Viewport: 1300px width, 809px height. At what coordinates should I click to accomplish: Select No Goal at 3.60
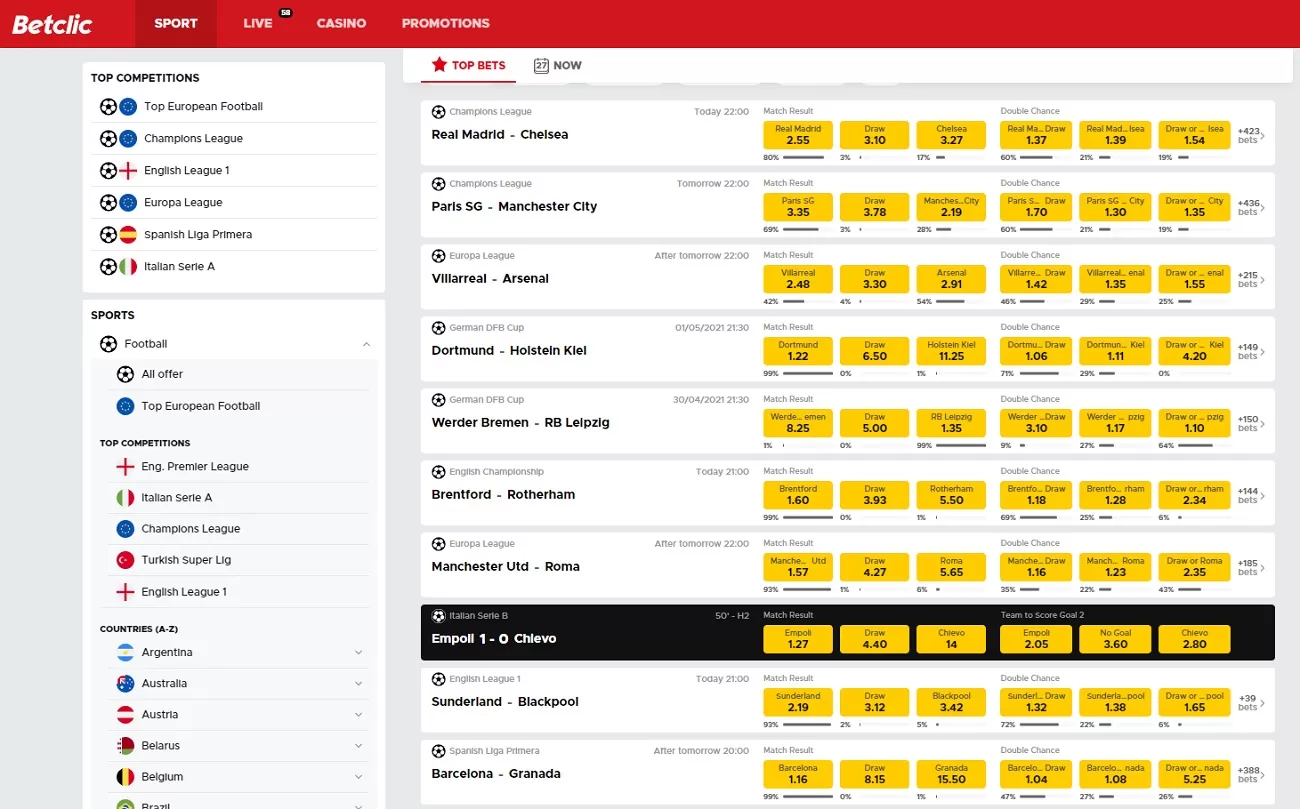(1115, 639)
